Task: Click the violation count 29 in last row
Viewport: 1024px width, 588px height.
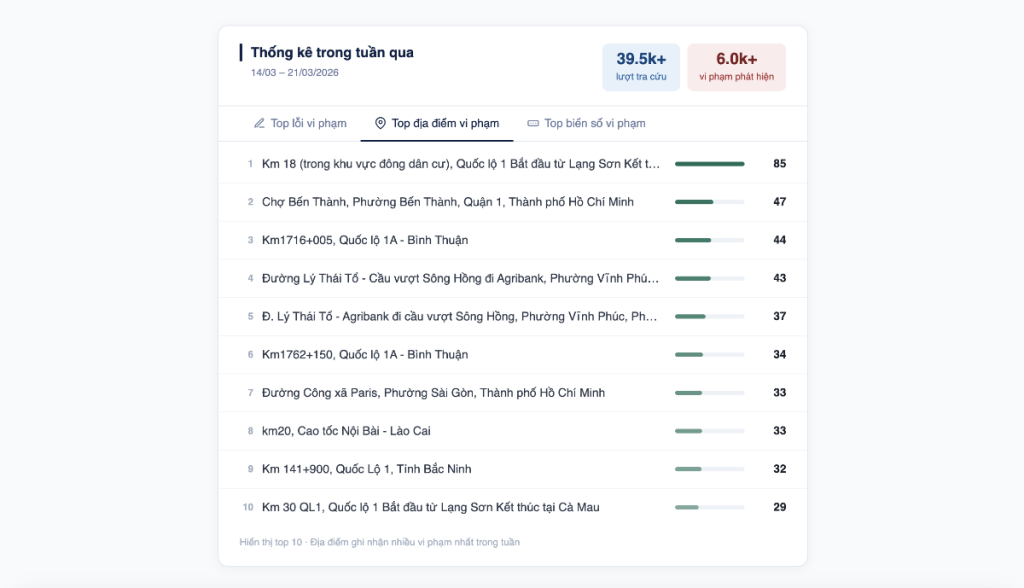Action: [x=779, y=507]
